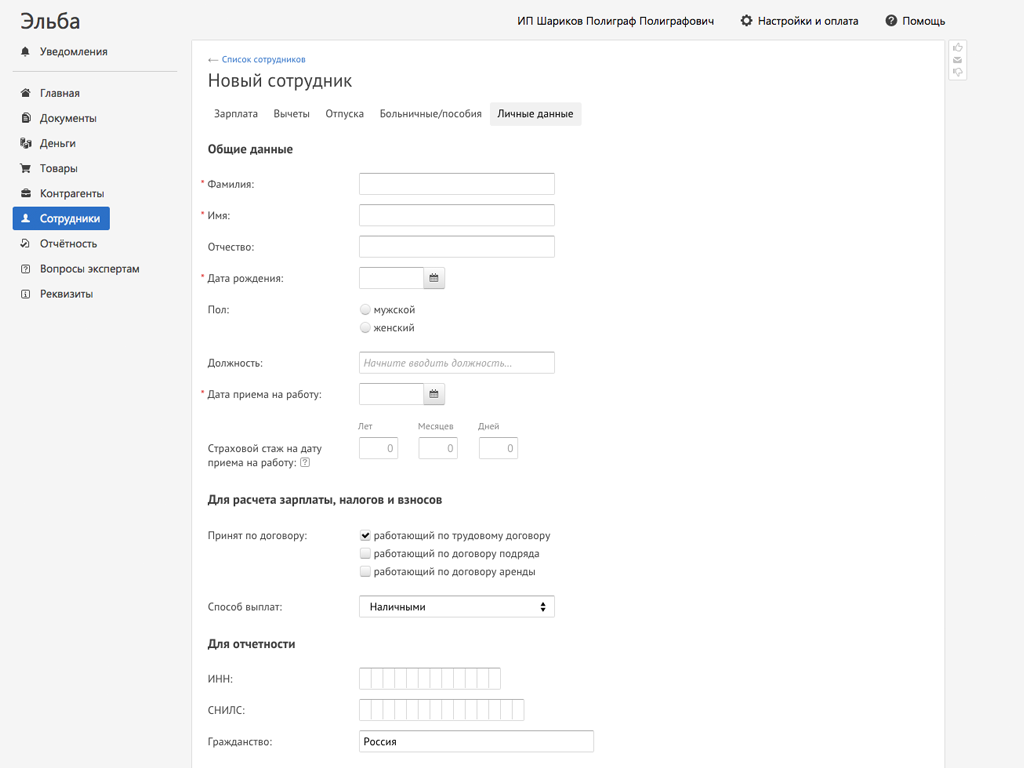
Task: Open calendar for Дата приема на работу
Action: 434,394
